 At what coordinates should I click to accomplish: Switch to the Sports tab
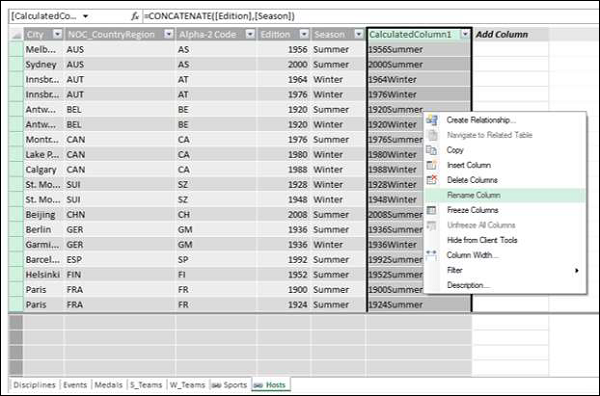(230, 385)
